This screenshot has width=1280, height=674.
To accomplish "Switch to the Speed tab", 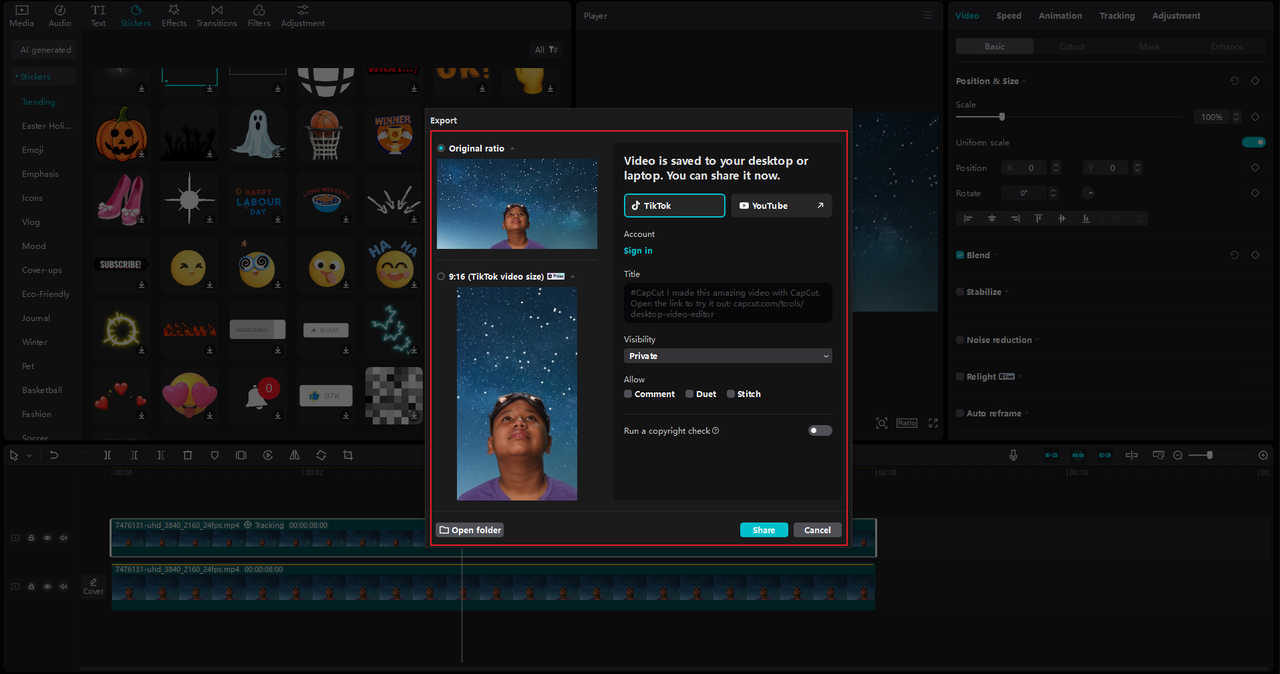I will (x=1009, y=15).
